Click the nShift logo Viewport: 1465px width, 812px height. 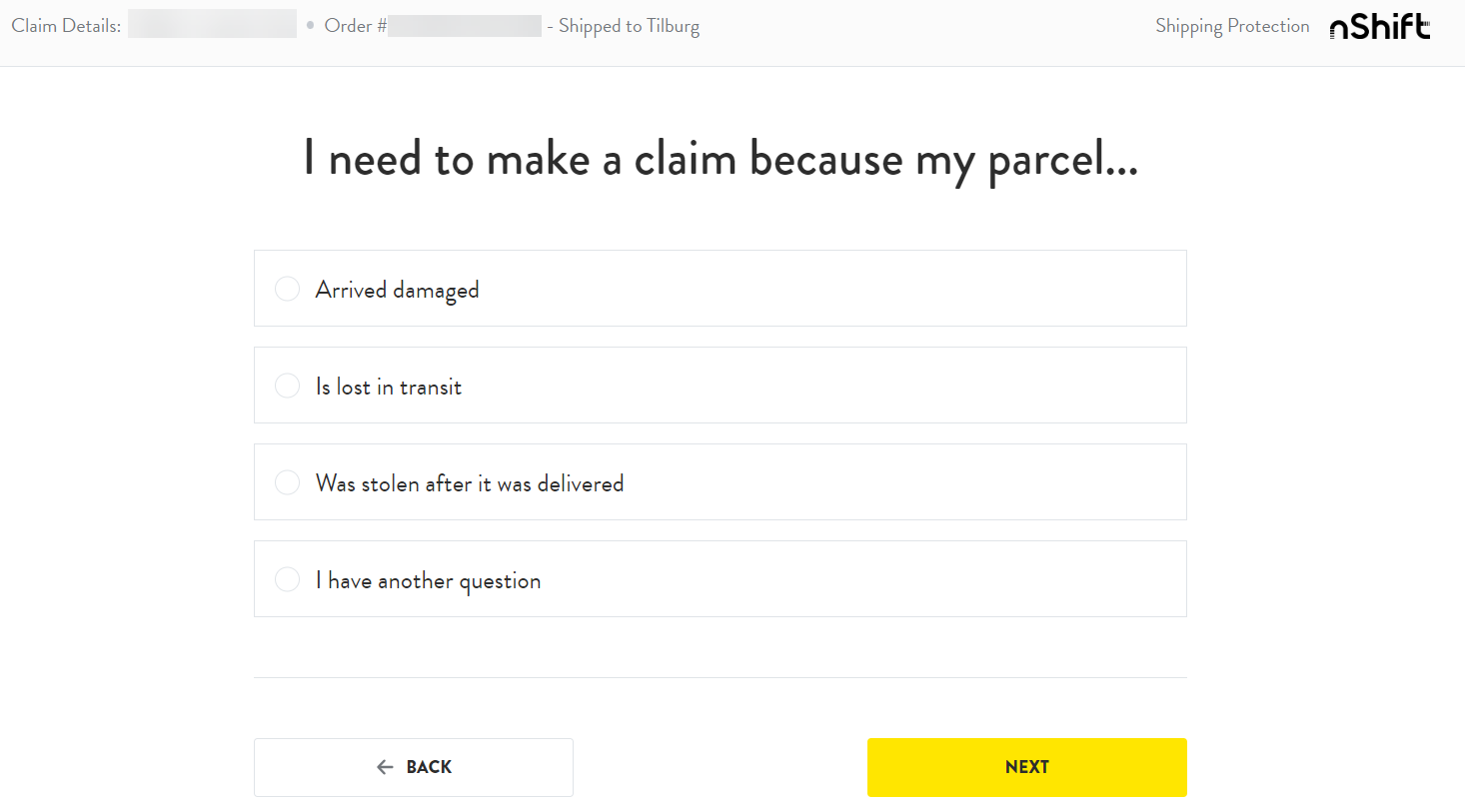pyautogui.click(x=1380, y=26)
